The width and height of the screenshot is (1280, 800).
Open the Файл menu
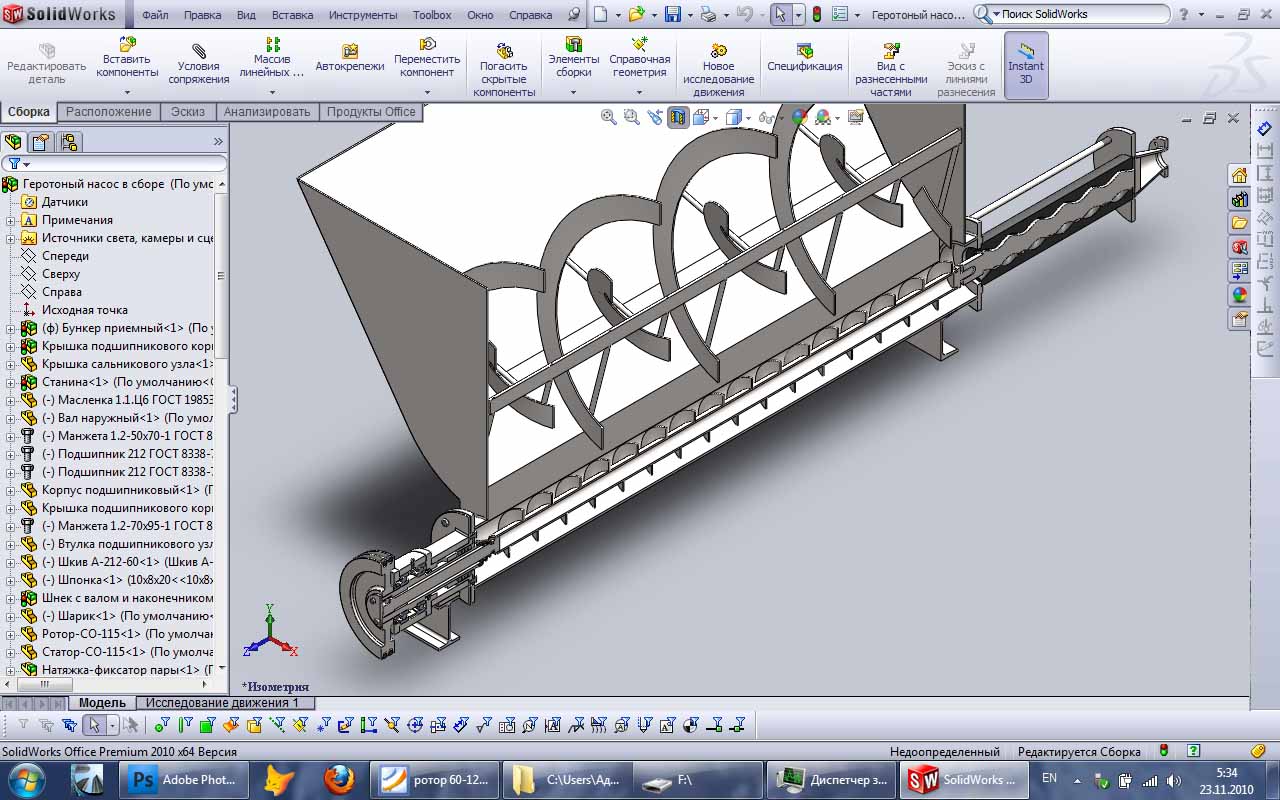pos(155,15)
